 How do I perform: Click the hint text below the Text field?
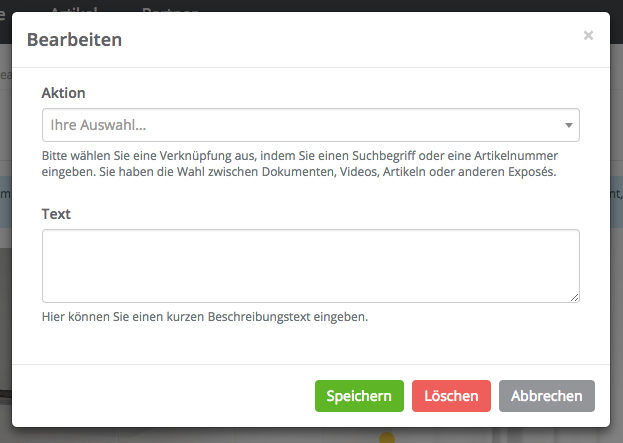pos(205,317)
